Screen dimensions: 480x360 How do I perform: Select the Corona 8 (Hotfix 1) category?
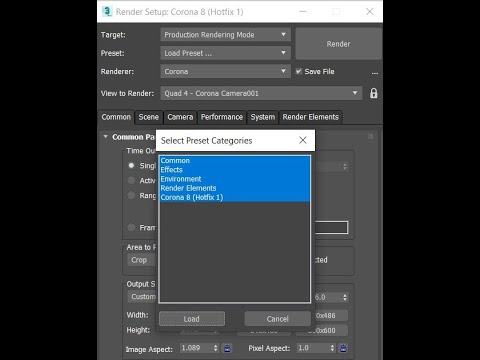click(235, 197)
